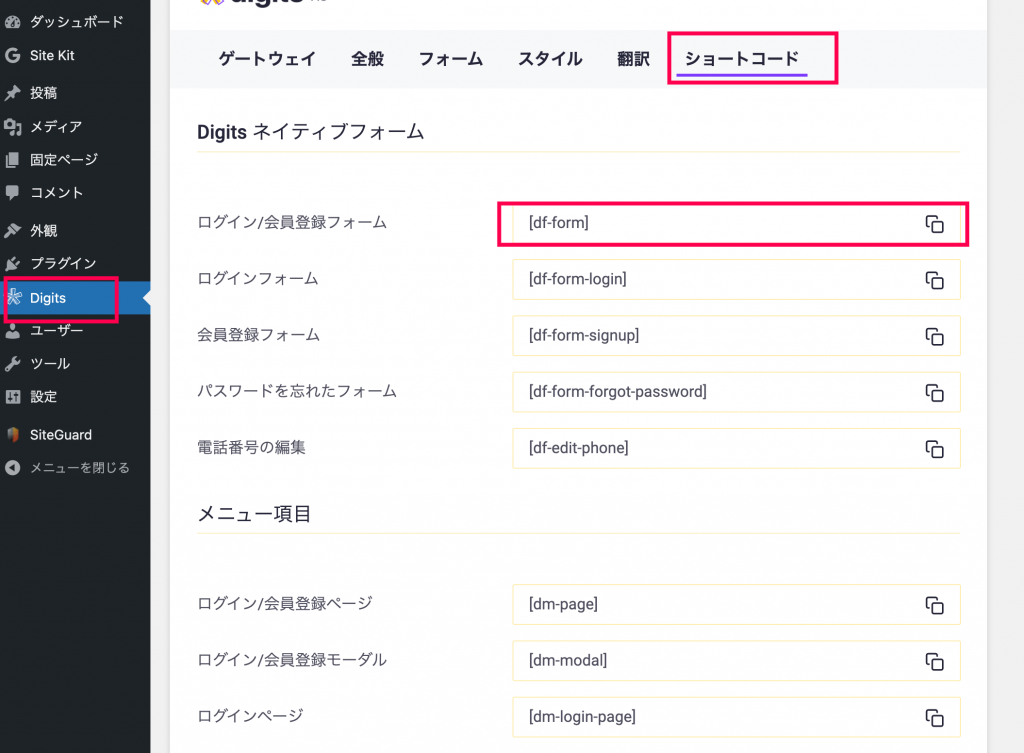1024x753 pixels.
Task: Click the 投稿 pushpin icon
Action: [x=12, y=93]
